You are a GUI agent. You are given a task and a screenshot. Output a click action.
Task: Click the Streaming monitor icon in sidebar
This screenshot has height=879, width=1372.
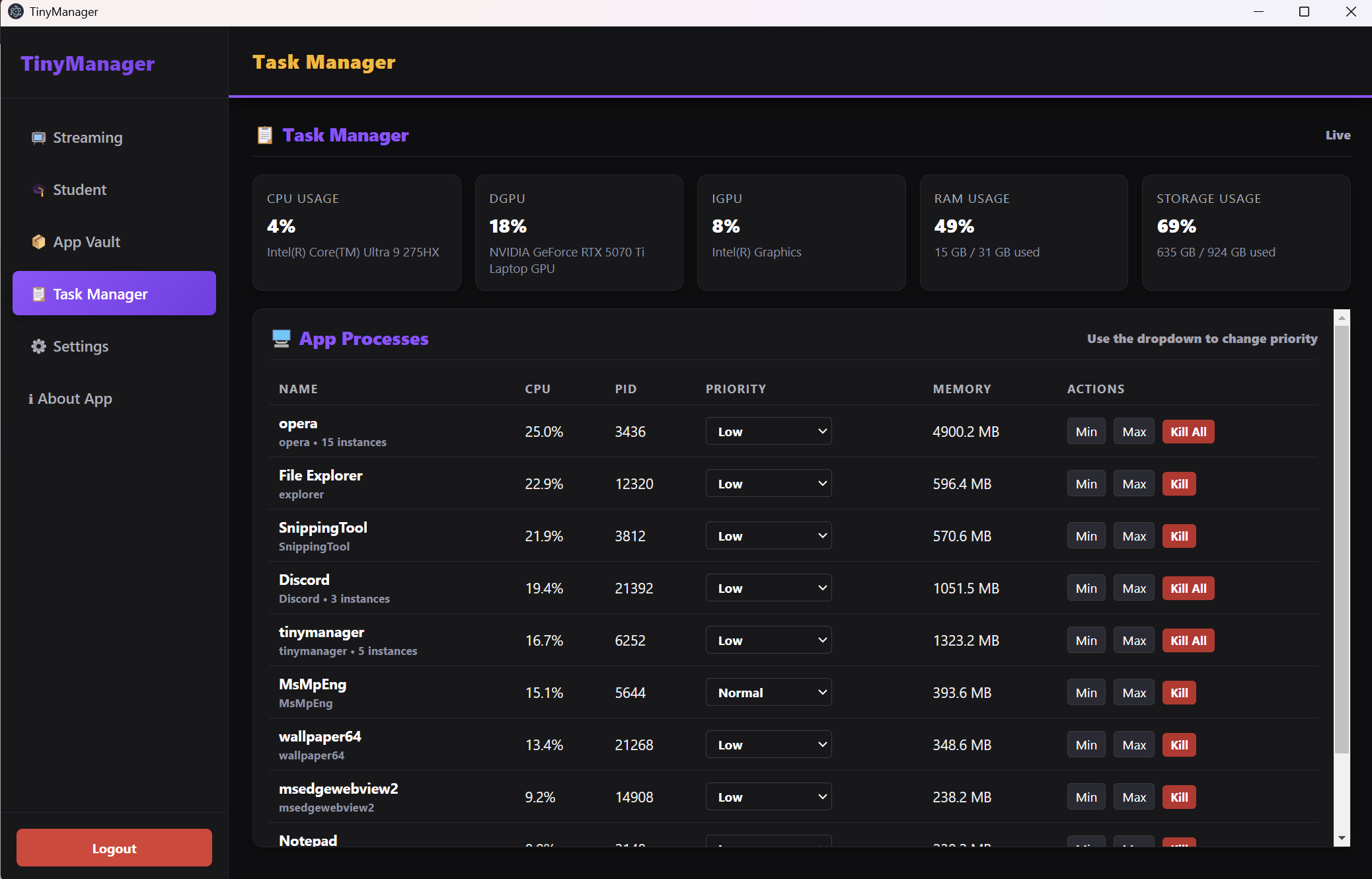pyautogui.click(x=38, y=137)
